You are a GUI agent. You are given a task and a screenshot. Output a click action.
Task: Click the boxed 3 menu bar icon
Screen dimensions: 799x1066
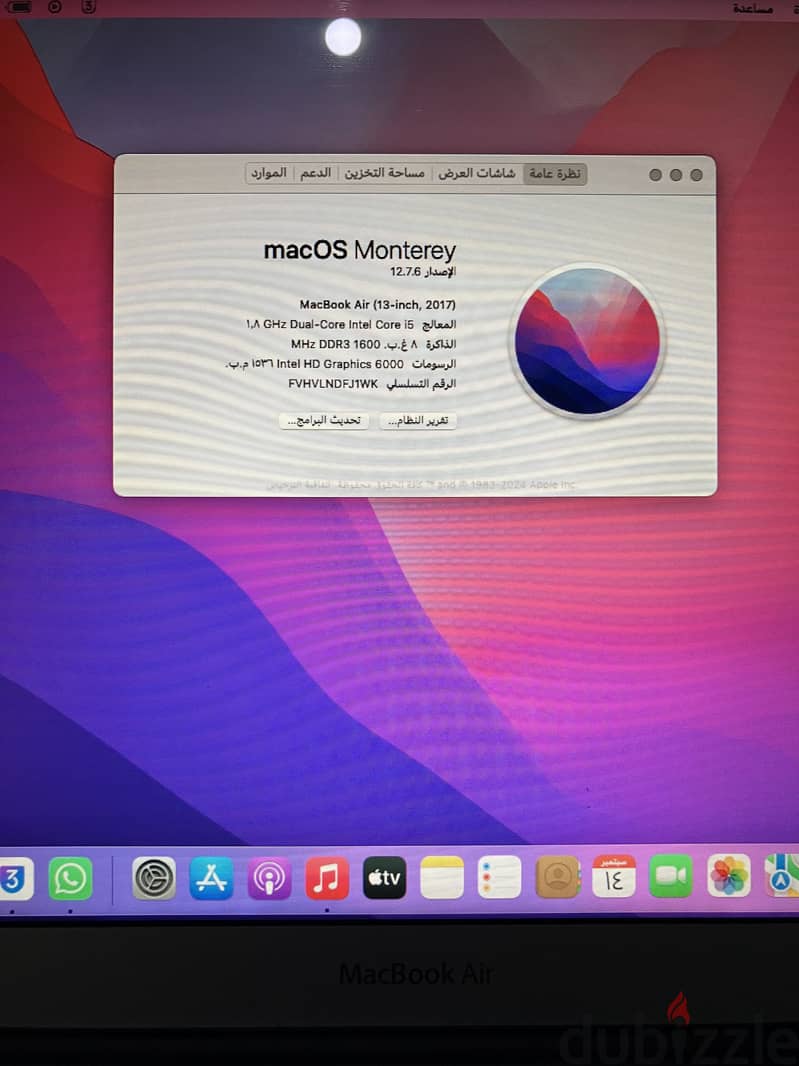pos(88,7)
